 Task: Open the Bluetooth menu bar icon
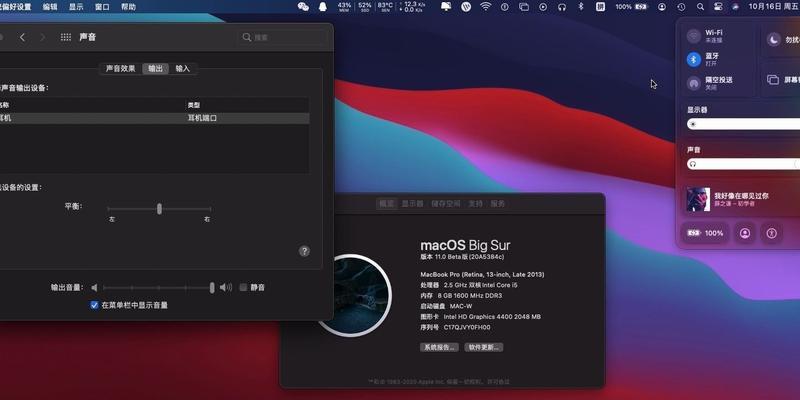pyautogui.click(x=581, y=7)
